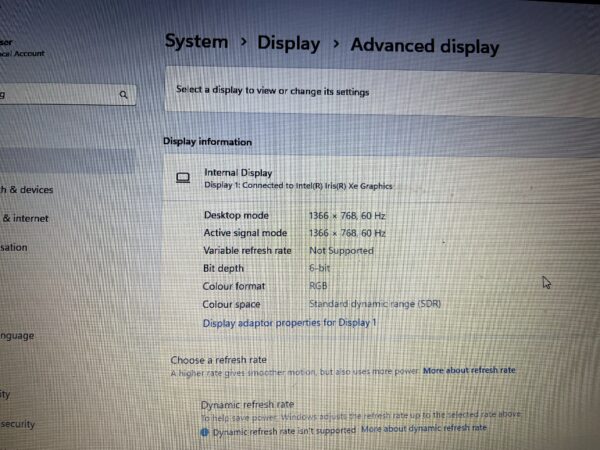600x450 pixels.
Task: Click the 'Display information' heading
Action: pyautogui.click(x=207, y=142)
